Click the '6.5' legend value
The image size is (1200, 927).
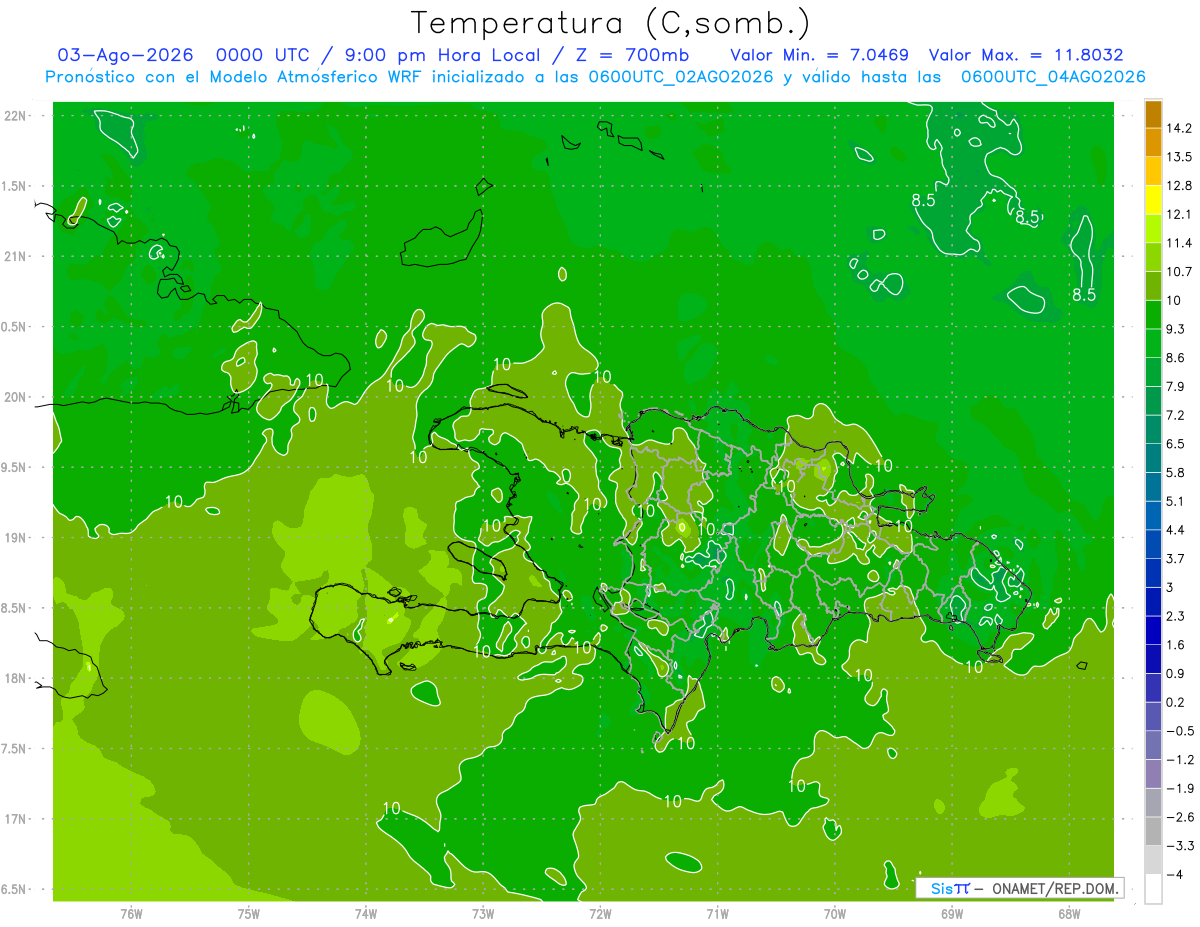coord(1176,443)
